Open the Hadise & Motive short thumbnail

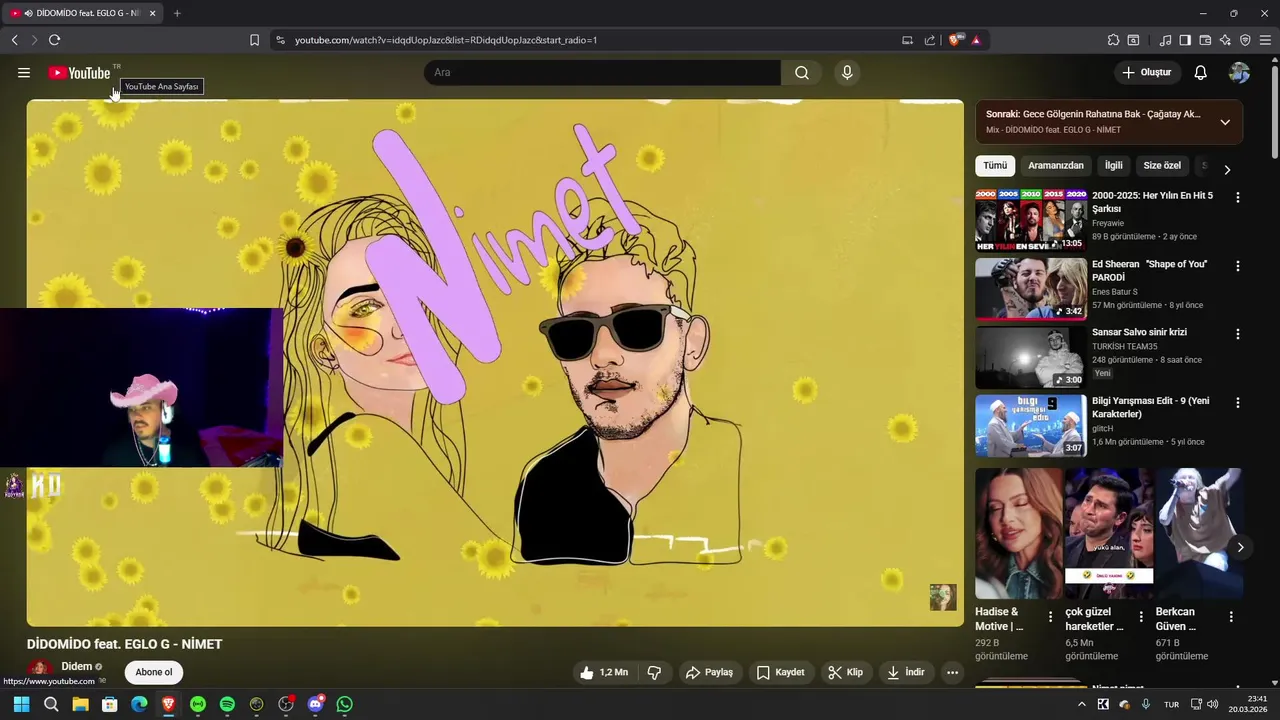click(x=1018, y=533)
